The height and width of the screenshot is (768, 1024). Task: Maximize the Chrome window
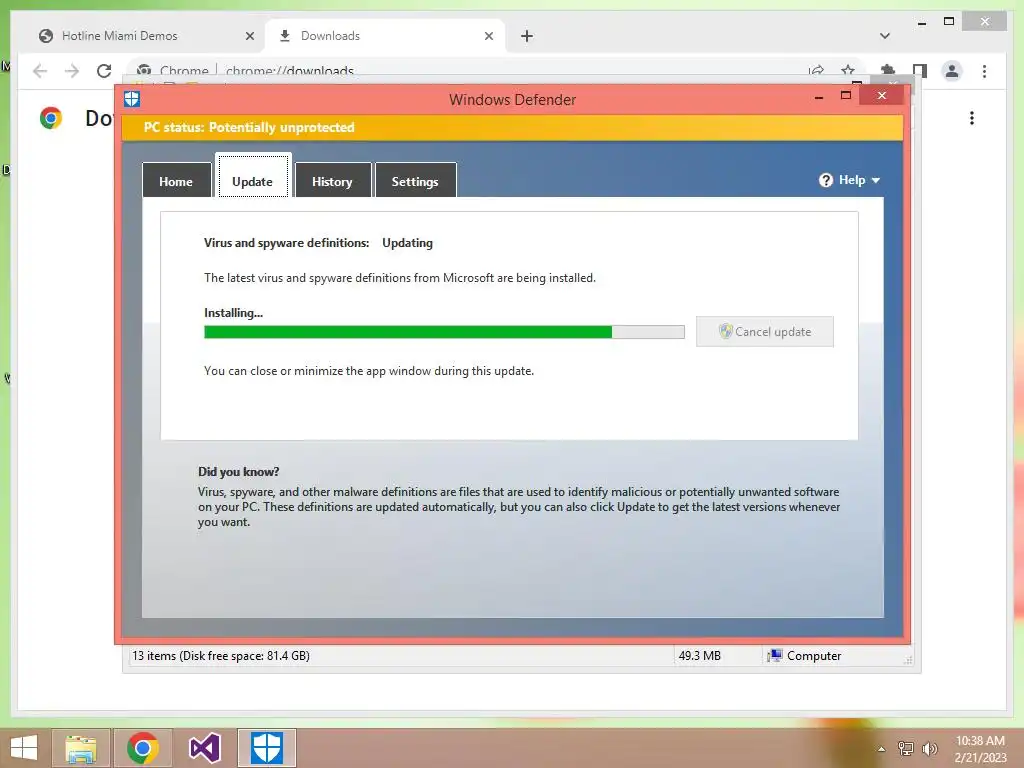click(x=949, y=22)
